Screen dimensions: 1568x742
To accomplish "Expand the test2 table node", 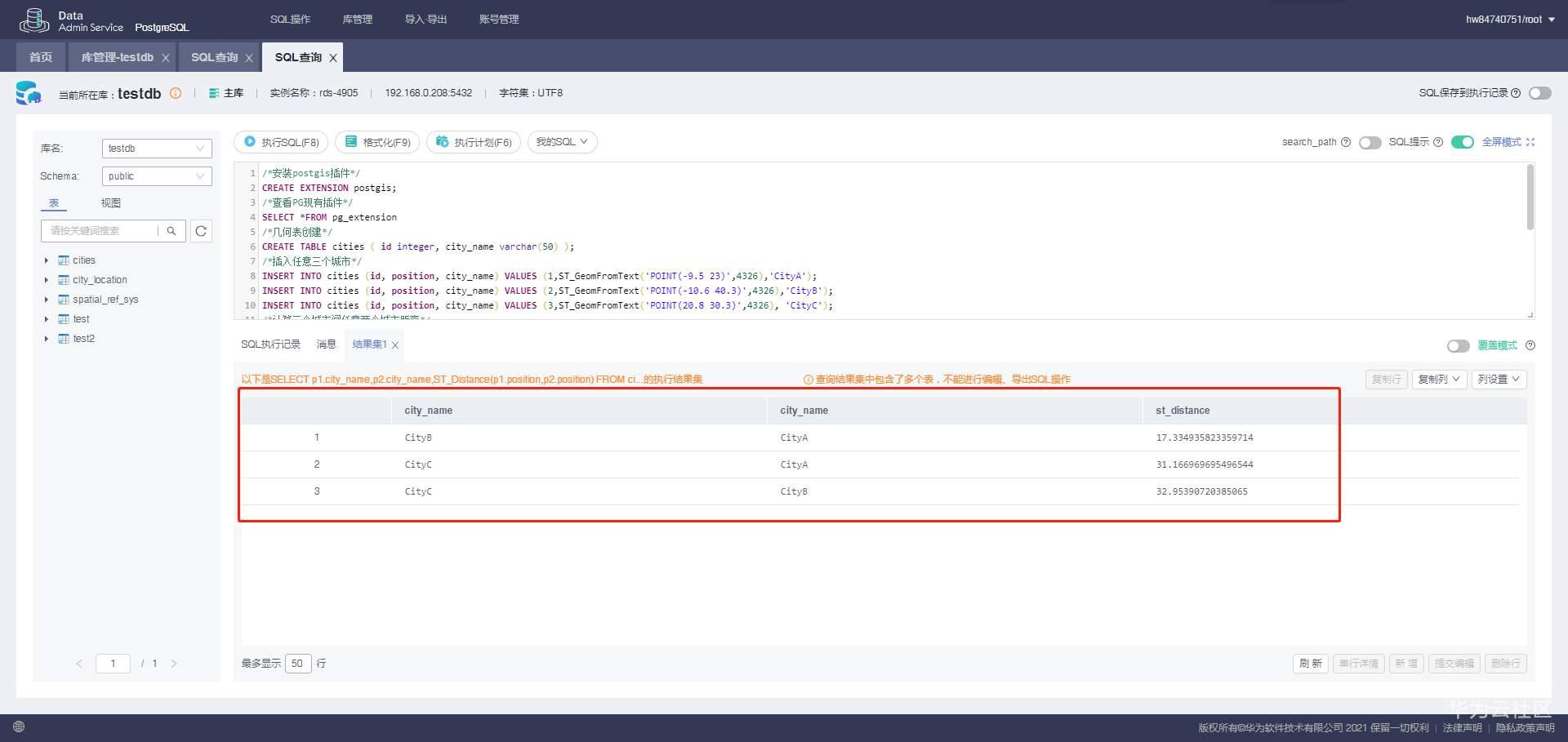I will point(47,339).
